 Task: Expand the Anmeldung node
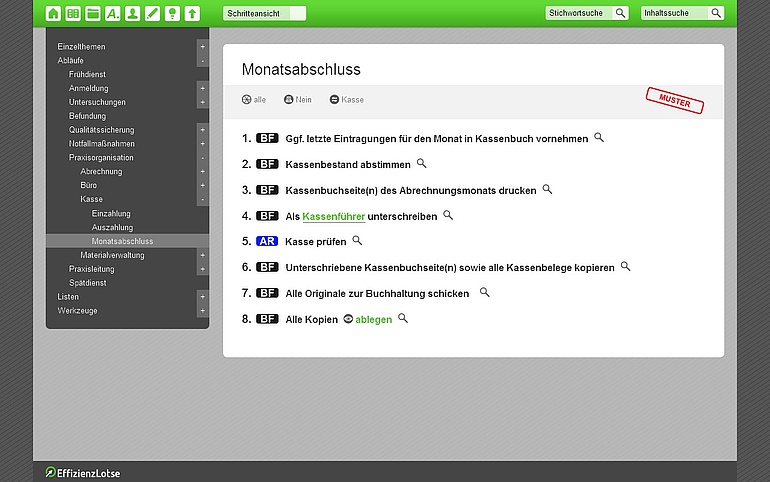[x=202, y=88]
